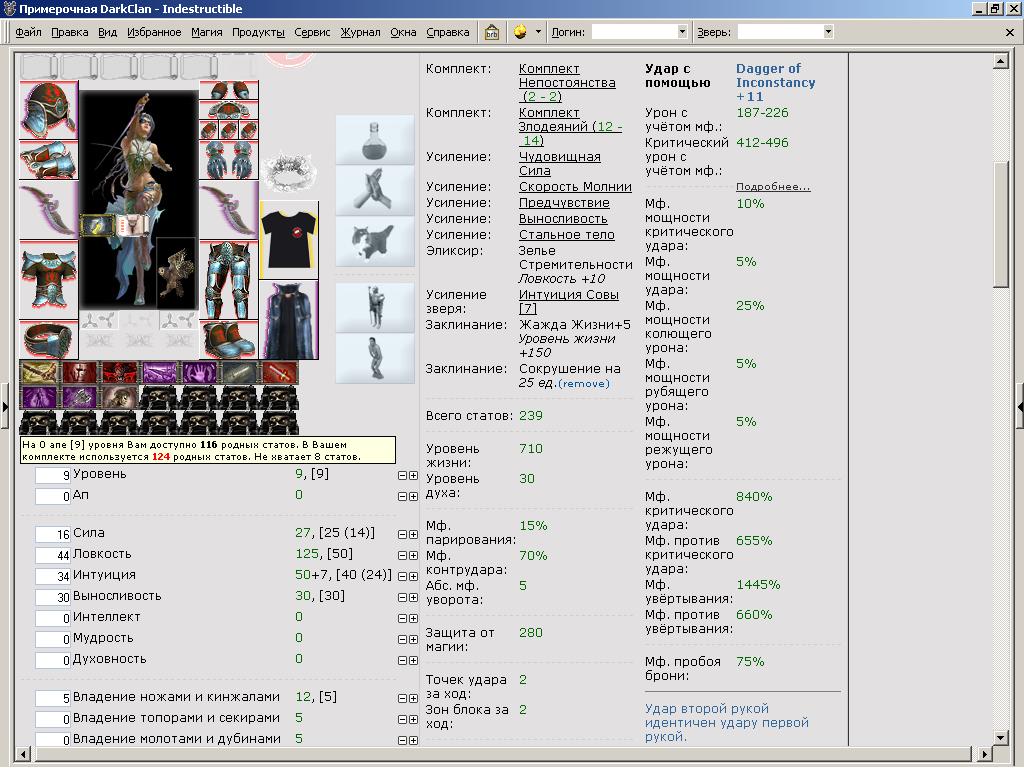Open the Логин combo box dropdown
Viewport: 1024px width, 768px height.
point(682,32)
